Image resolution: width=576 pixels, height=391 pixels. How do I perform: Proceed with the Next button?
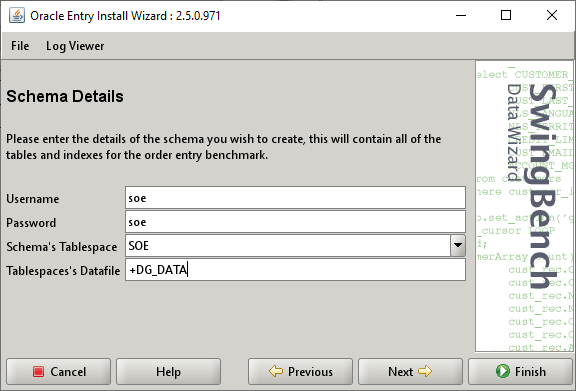[x=410, y=372]
